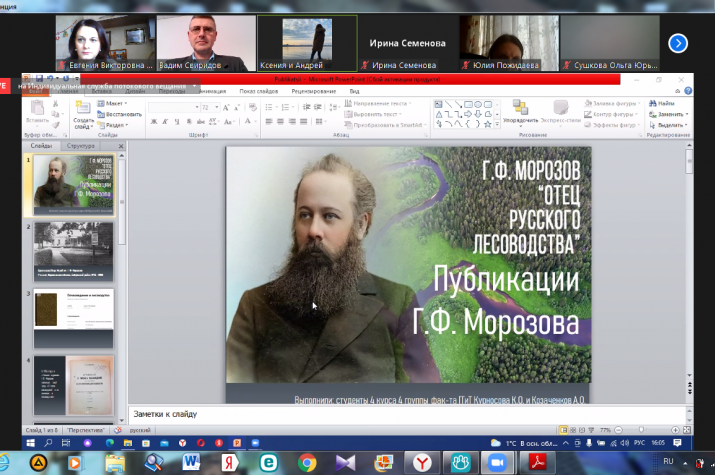Toggle text shadow S formatting
Screen dimensions: 715x475
click(189, 122)
